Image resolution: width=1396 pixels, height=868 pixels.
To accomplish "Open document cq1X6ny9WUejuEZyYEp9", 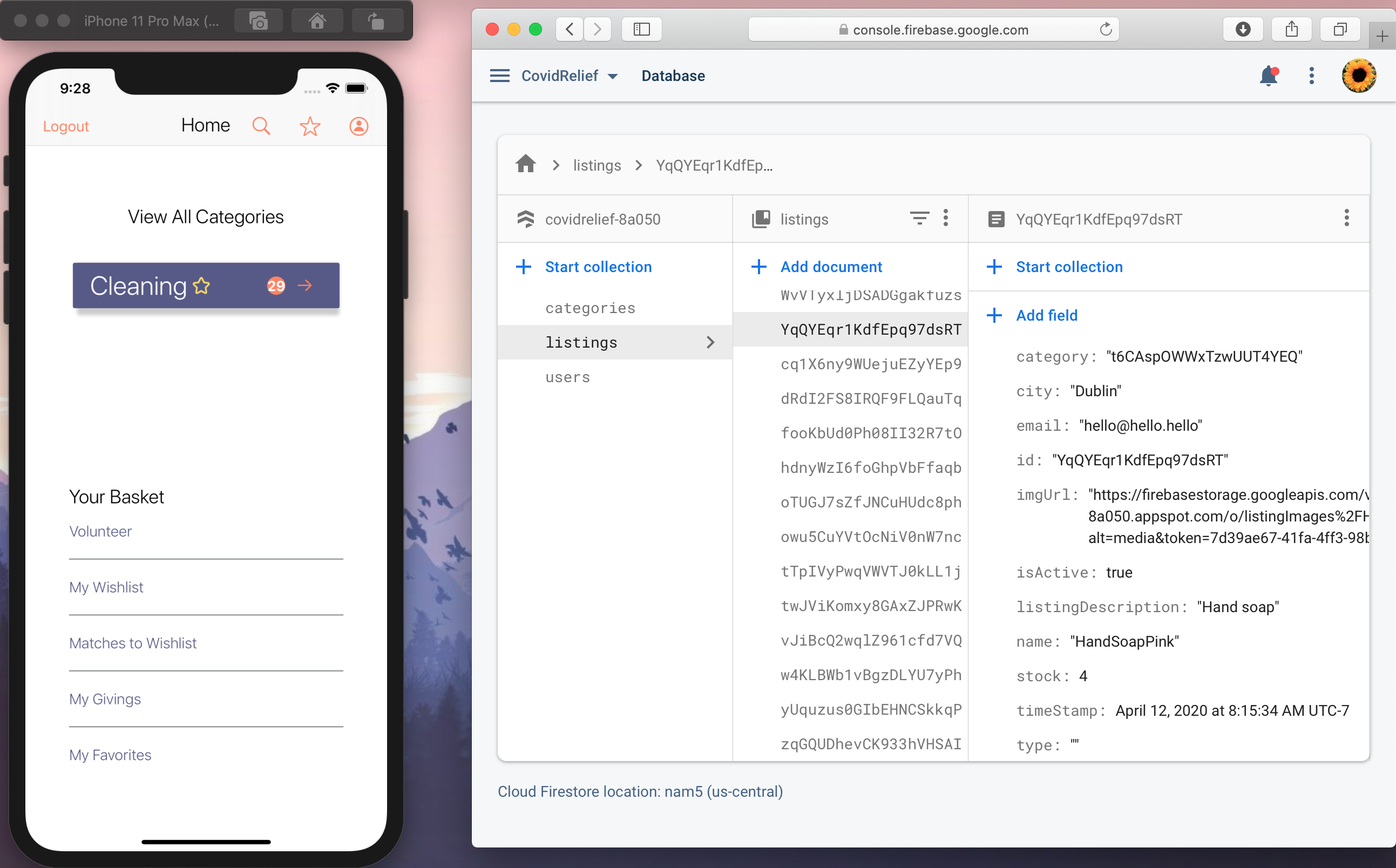I will click(x=871, y=364).
